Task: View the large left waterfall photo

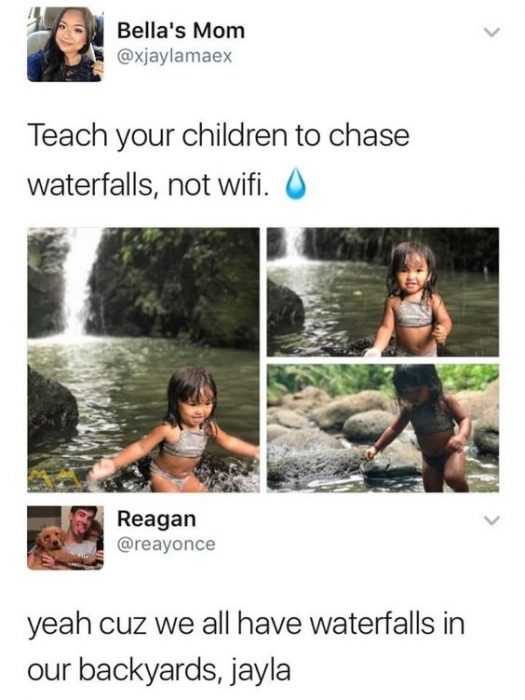Action: [x=143, y=360]
